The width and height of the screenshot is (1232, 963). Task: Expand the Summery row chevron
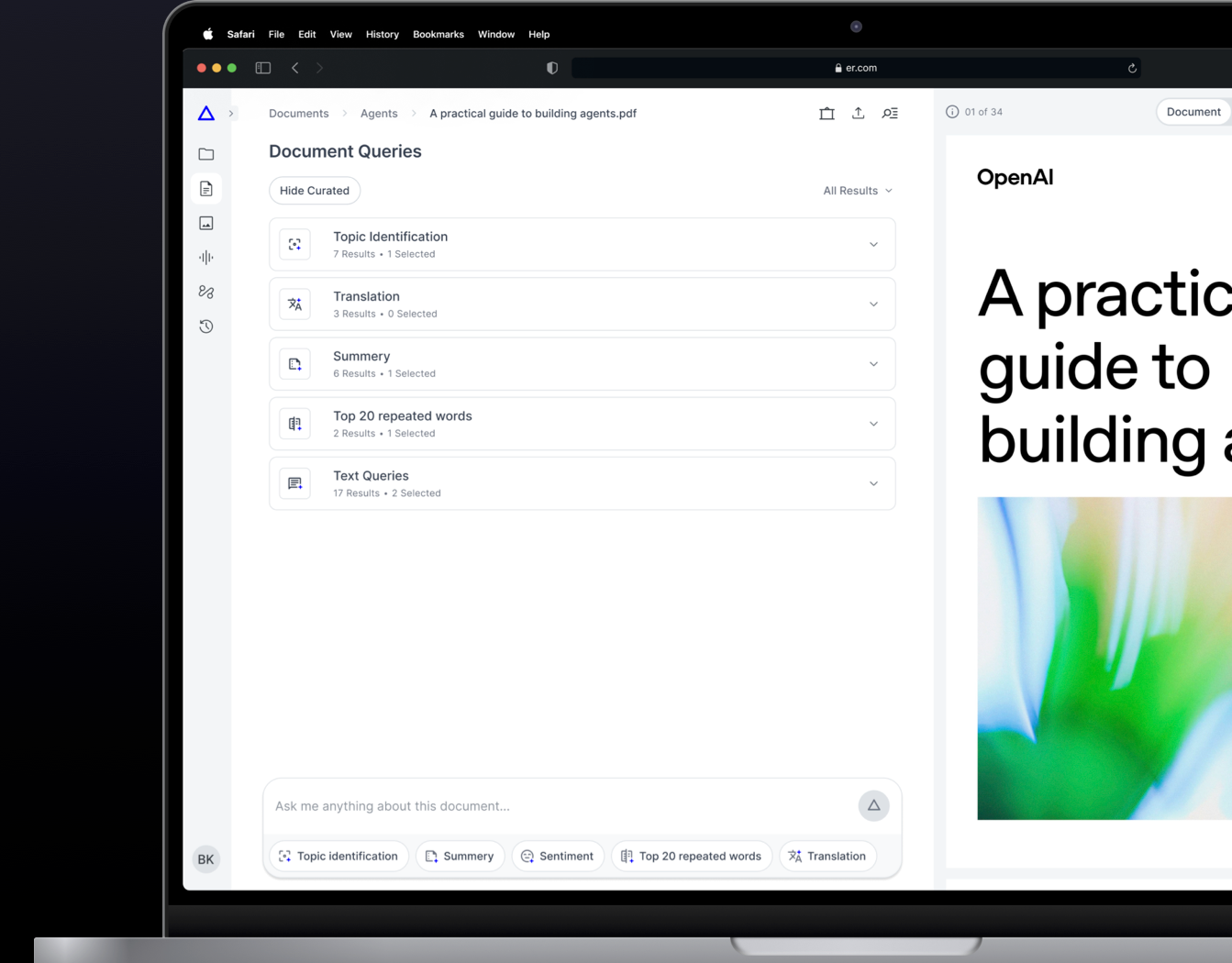[x=873, y=364]
